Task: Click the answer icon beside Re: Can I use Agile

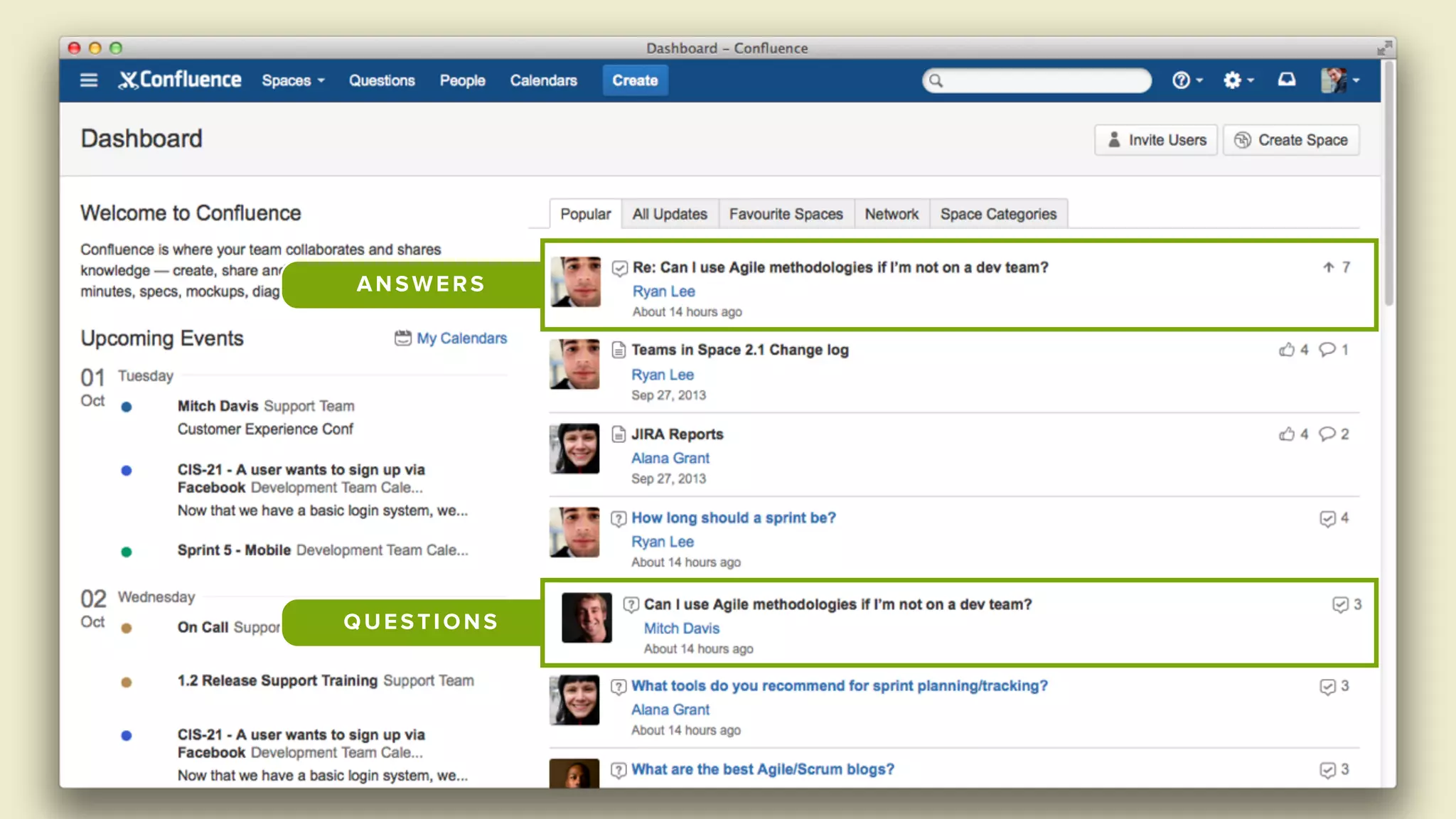Action: (x=620, y=268)
